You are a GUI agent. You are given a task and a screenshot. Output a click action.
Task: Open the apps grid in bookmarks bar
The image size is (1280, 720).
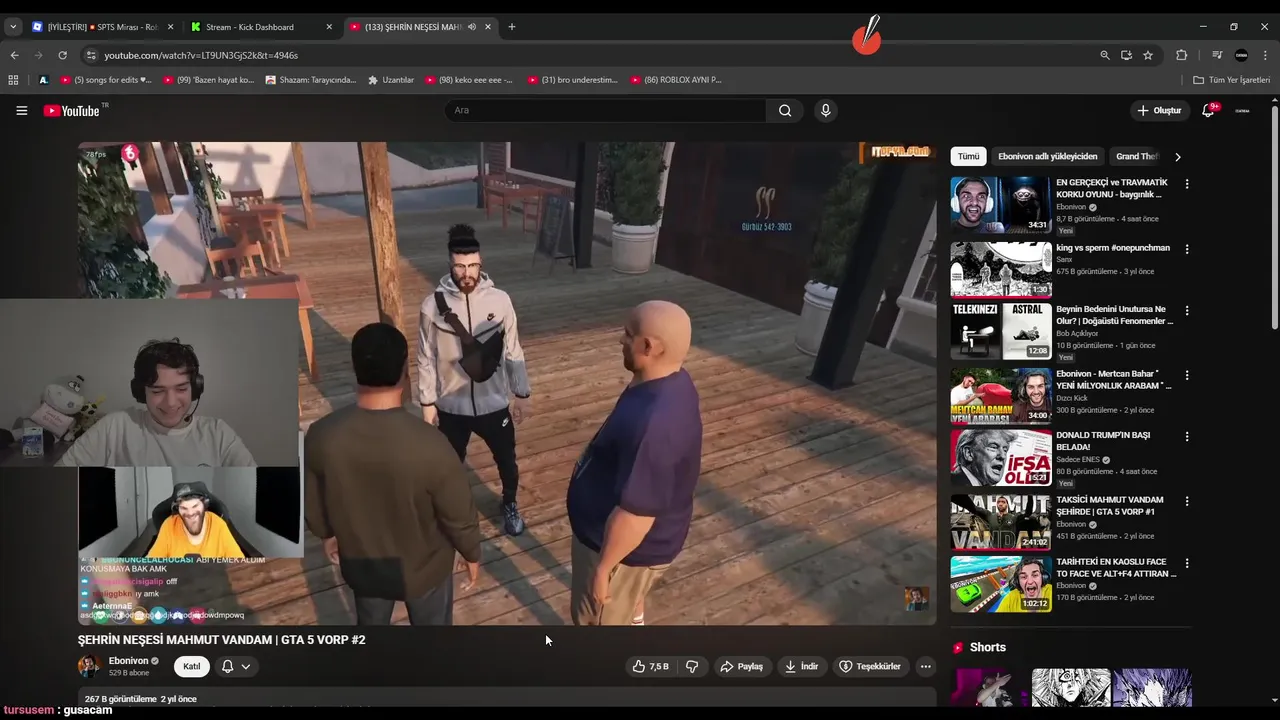pyautogui.click(x=13, y=80)
